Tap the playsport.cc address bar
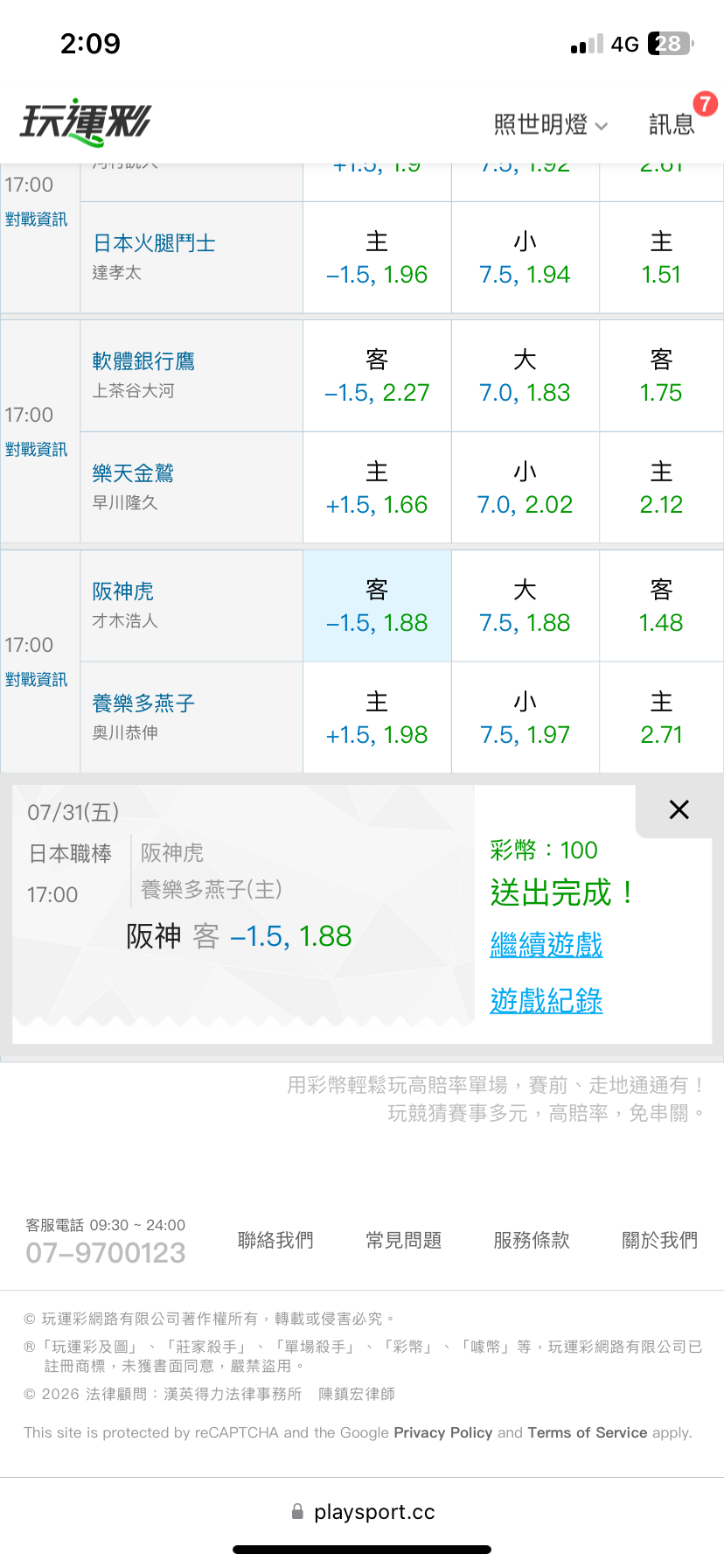724x1568 pixels. point(362,1511)
